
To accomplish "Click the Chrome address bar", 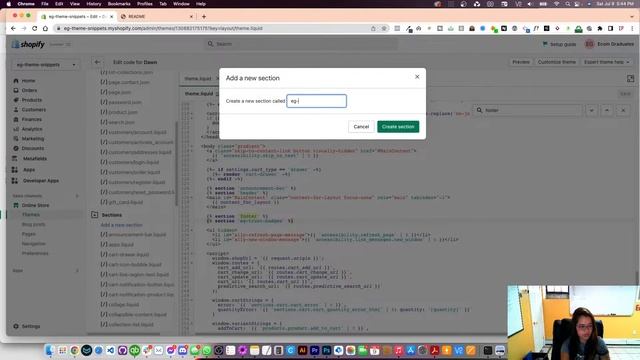I will (212, 29).
